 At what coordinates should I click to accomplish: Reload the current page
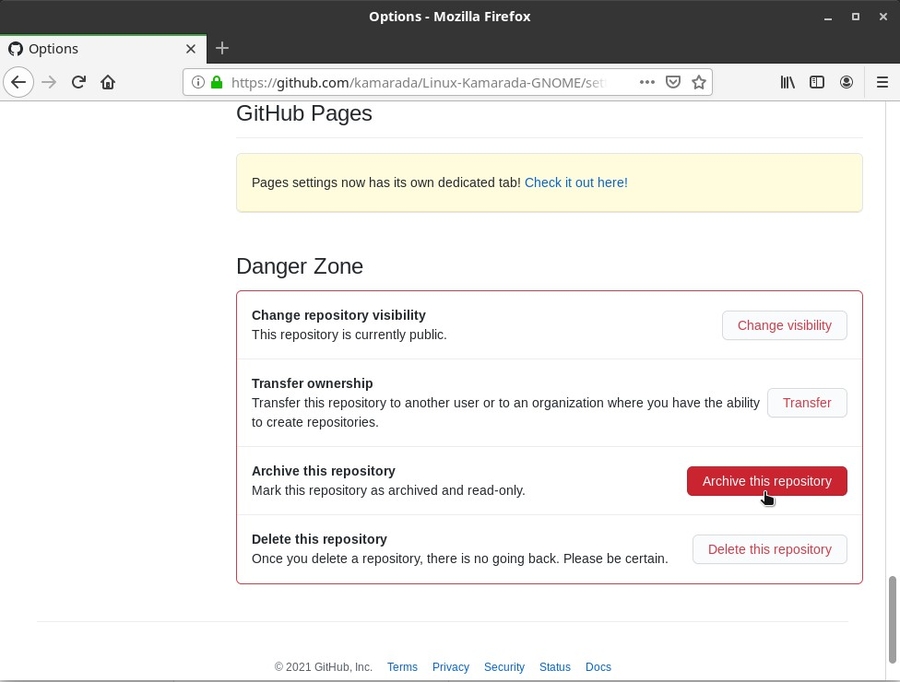click(78, 83)
